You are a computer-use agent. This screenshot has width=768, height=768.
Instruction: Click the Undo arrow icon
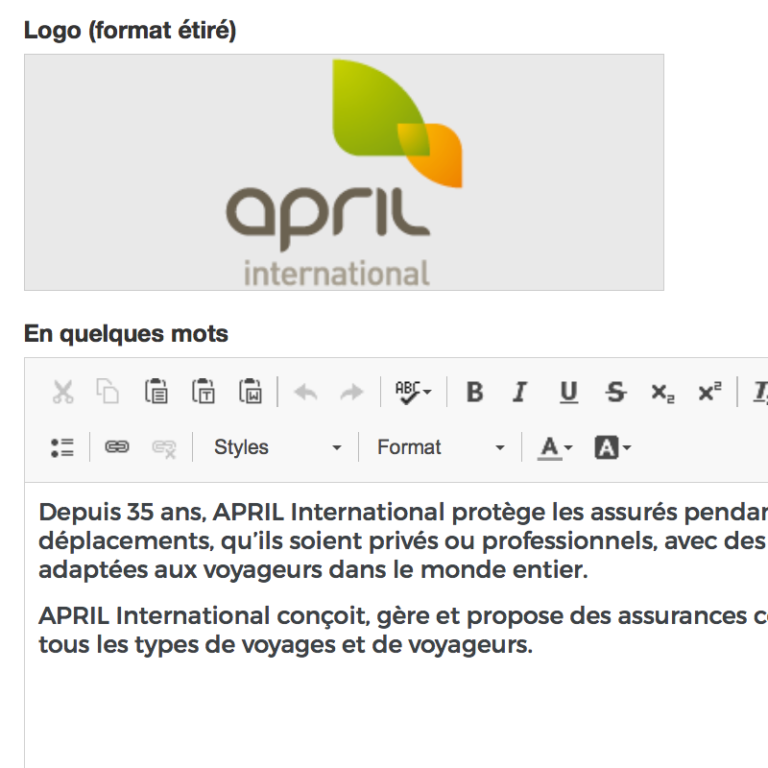tap(306, 392)
